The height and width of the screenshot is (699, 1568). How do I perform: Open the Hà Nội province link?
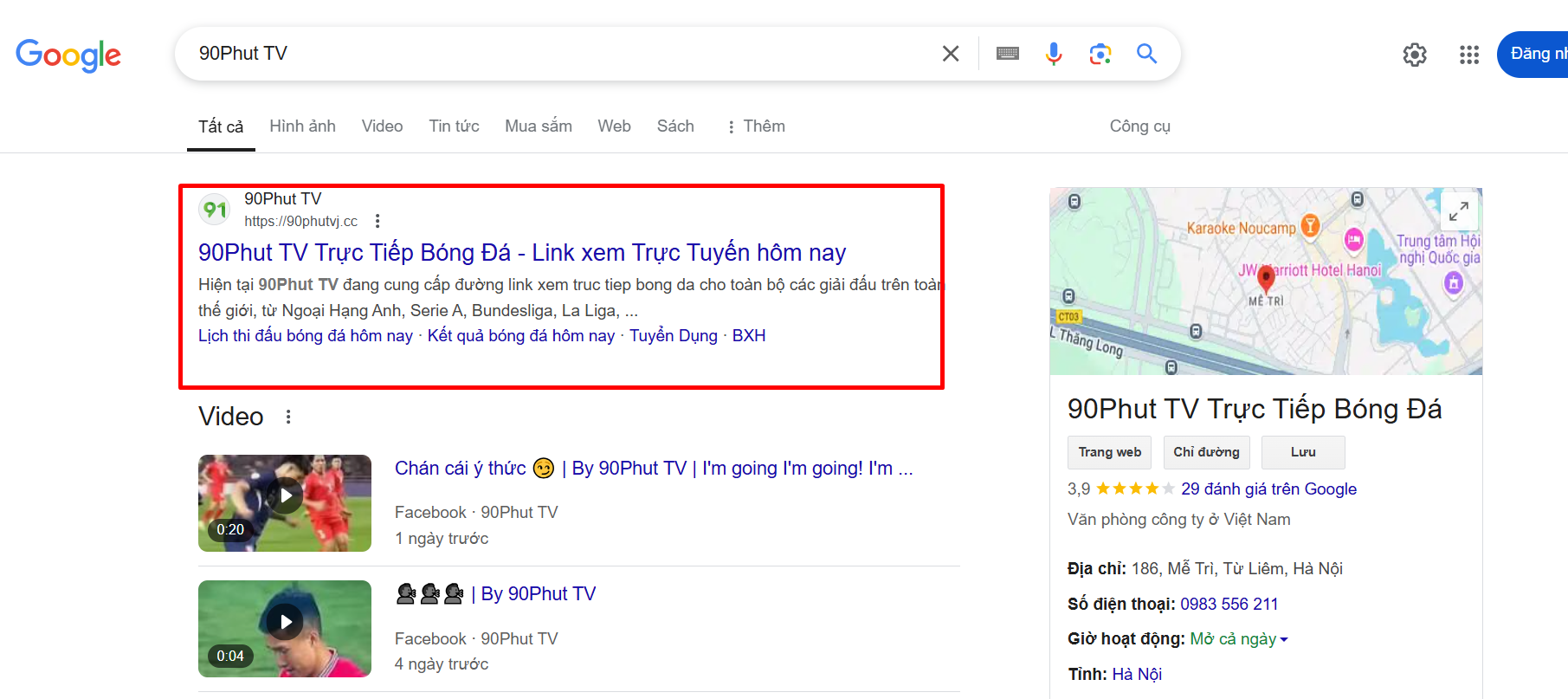(x=1137, y=675)
